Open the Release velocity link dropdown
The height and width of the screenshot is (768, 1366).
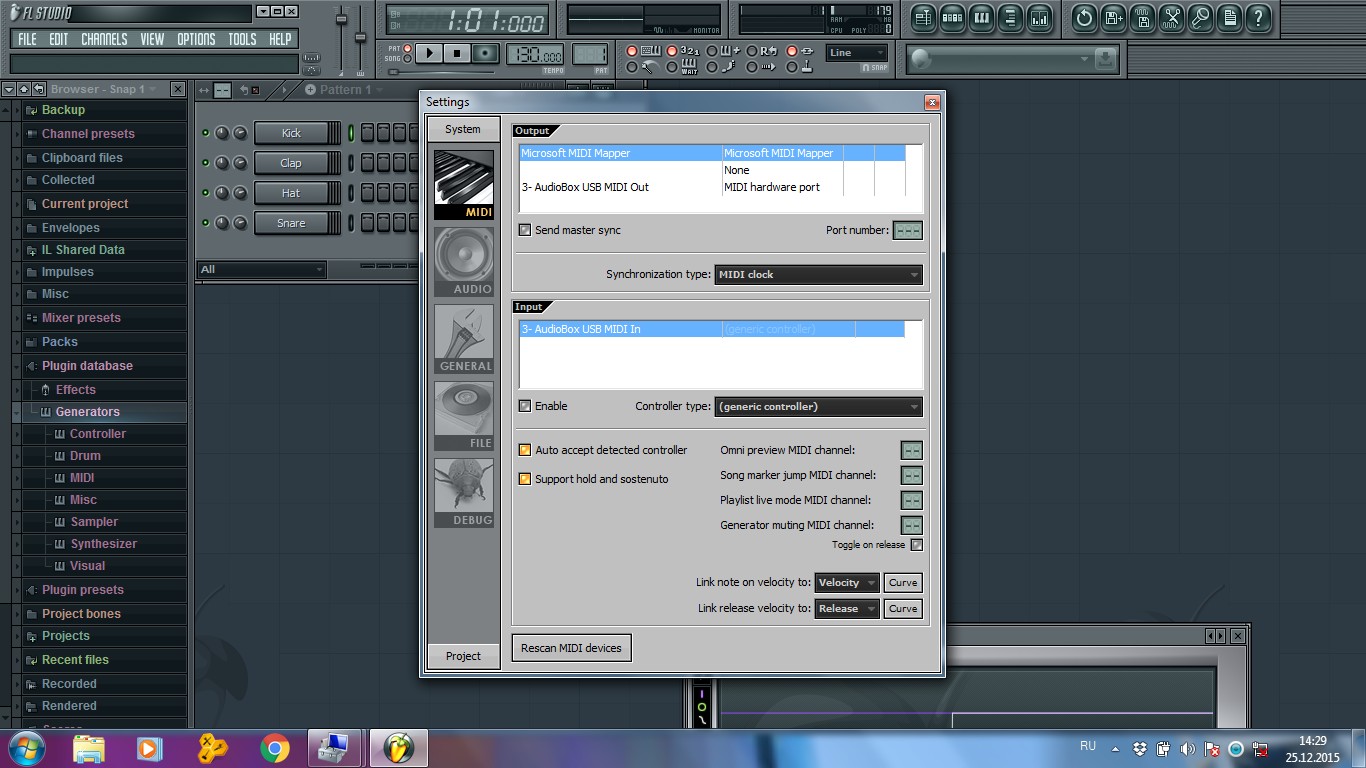pyautogui.click(x=847, y=608)
